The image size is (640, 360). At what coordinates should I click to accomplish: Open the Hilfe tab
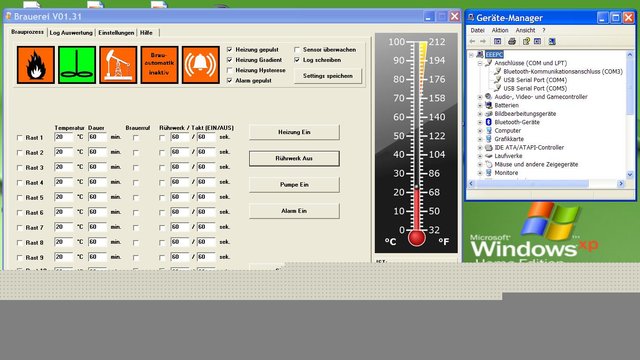[x=146, y=33]
